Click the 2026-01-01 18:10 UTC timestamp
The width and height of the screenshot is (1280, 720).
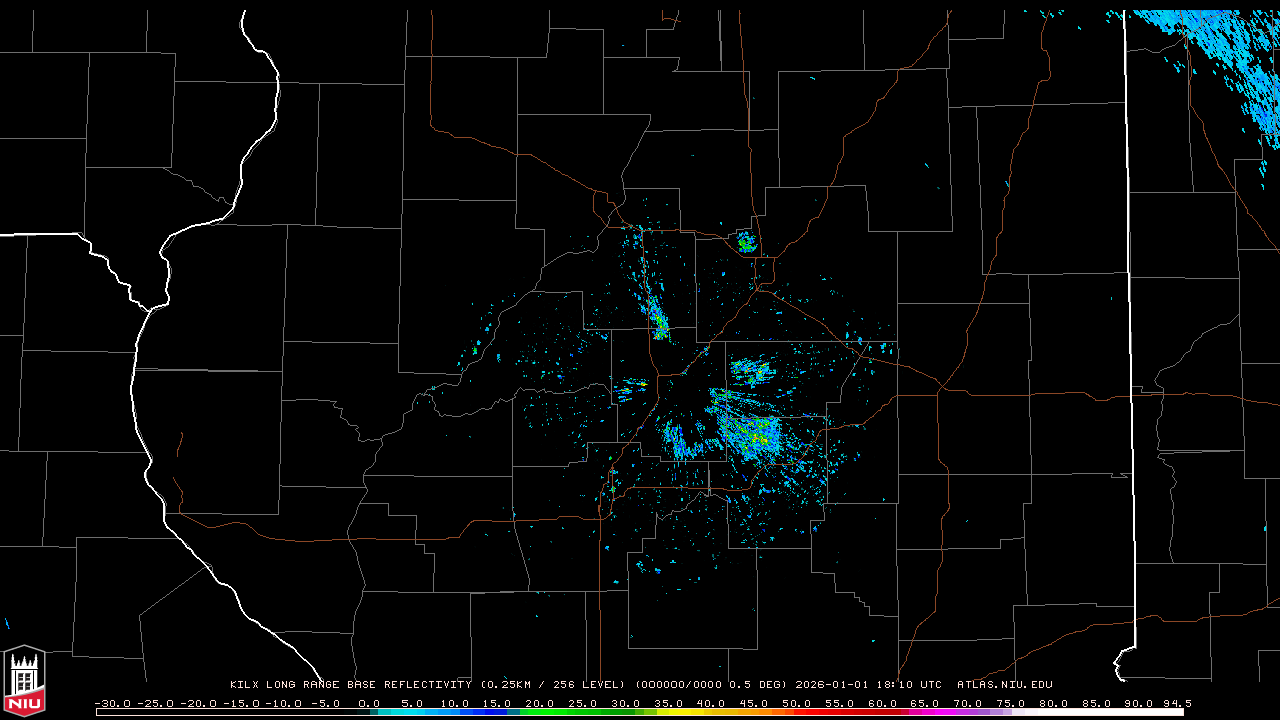[868, 685]
